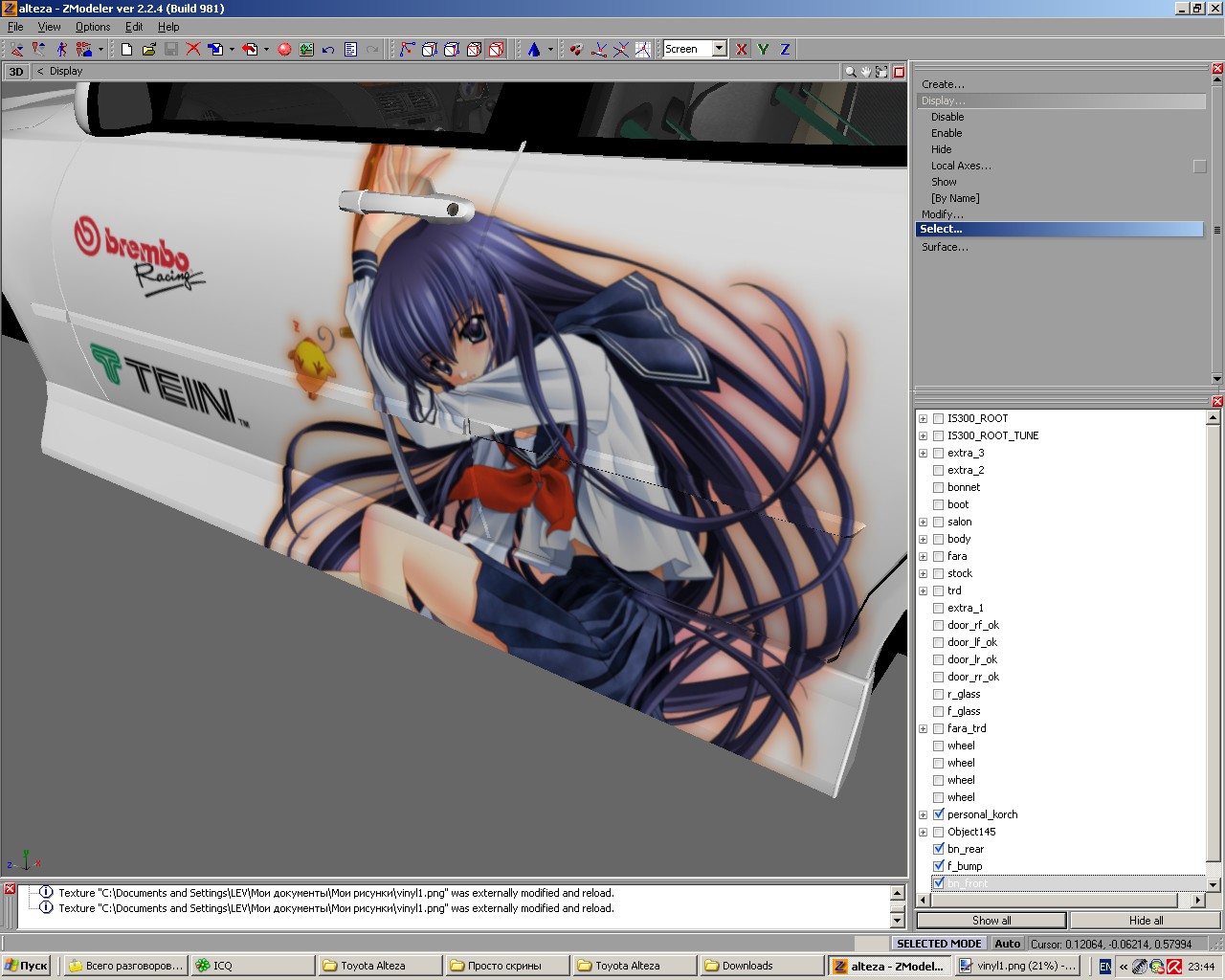The width and height of the screenshot is (1225, 980).
Task: Click the Import toolbar icon
Action: point(216,49)
